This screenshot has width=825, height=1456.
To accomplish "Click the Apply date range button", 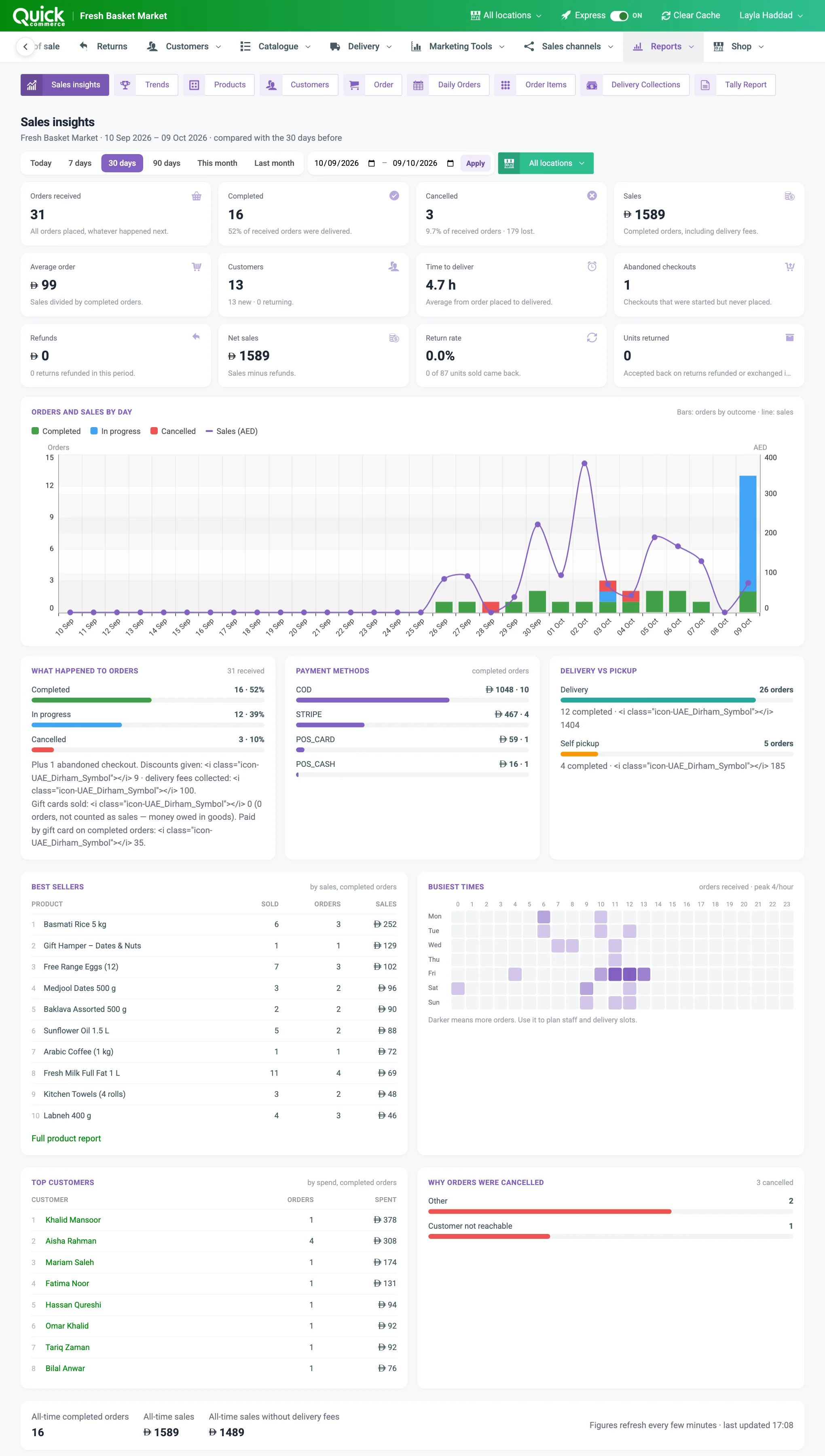I will [x=476, y=163].
